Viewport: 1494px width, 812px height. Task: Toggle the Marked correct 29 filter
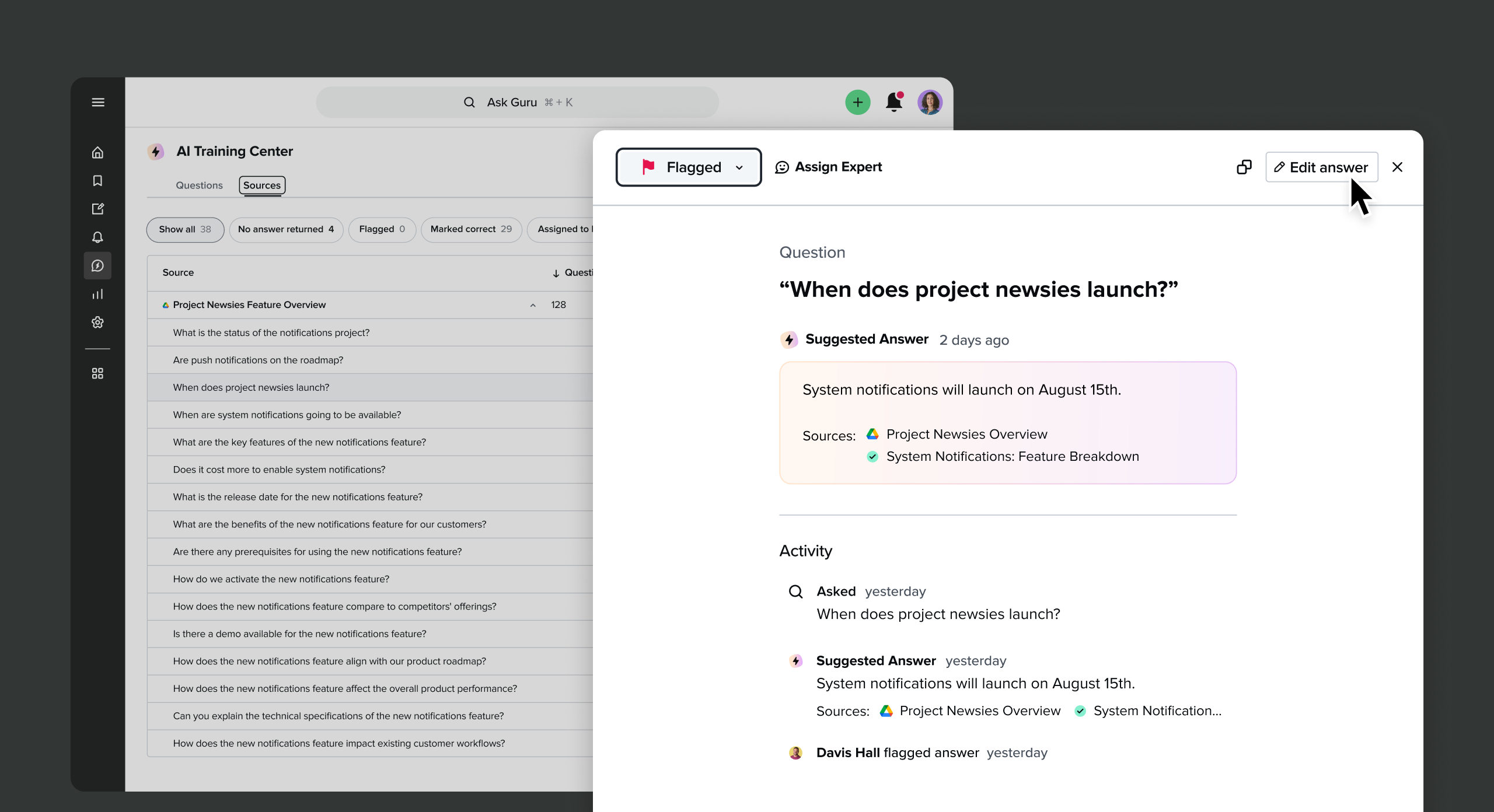470,229
